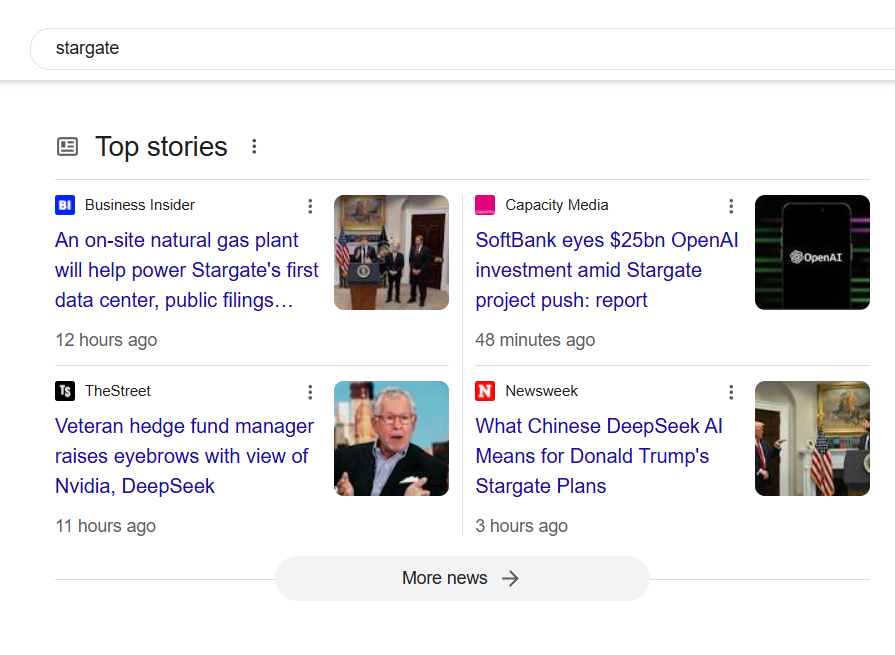
Task: Click the 48 minutes ago timestamp
Action: pyautogui.click(x=535, y=340)
